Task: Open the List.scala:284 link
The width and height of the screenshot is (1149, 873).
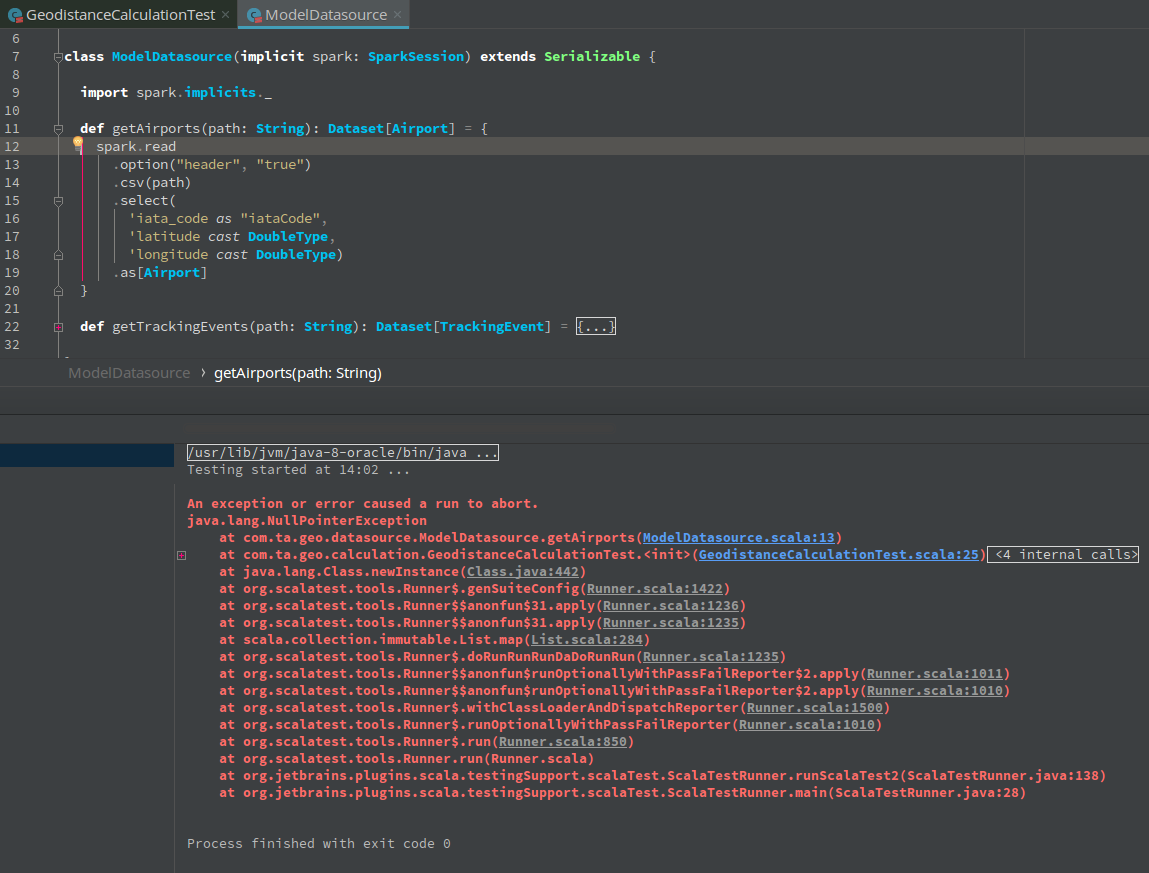Action: point(586,639)
